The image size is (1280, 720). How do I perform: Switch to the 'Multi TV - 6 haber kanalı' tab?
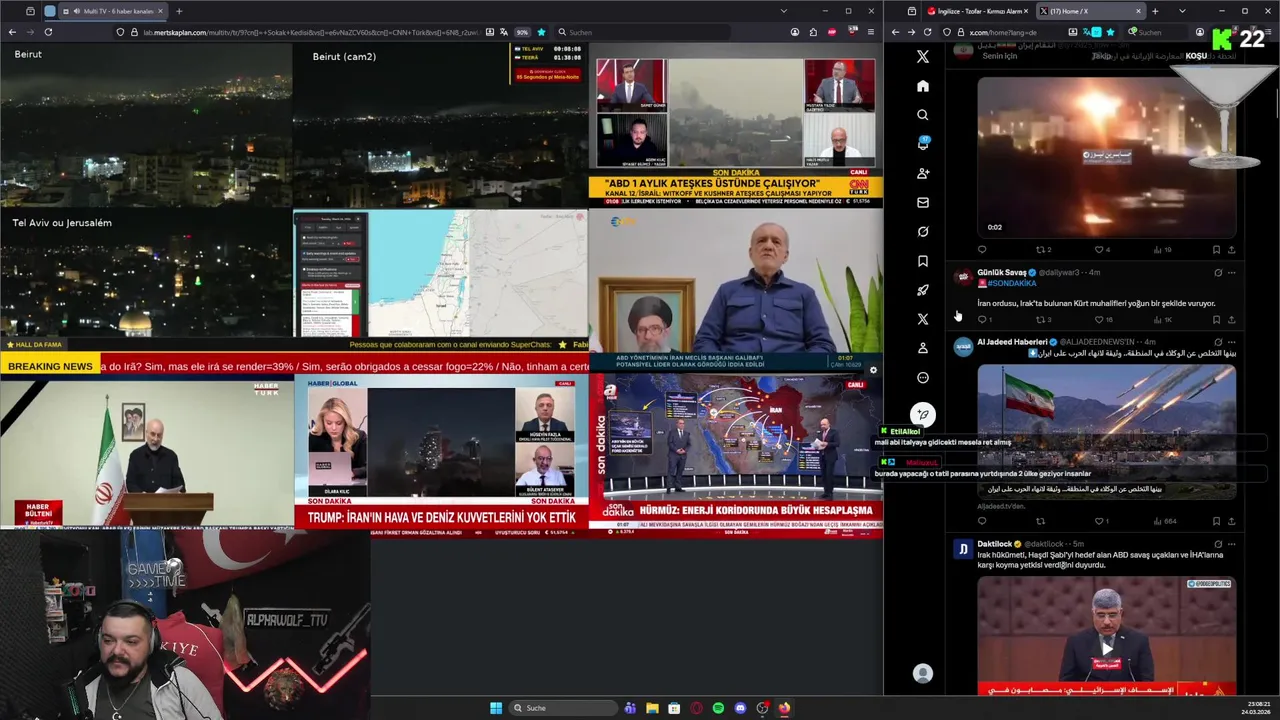(x=114, y=11)
